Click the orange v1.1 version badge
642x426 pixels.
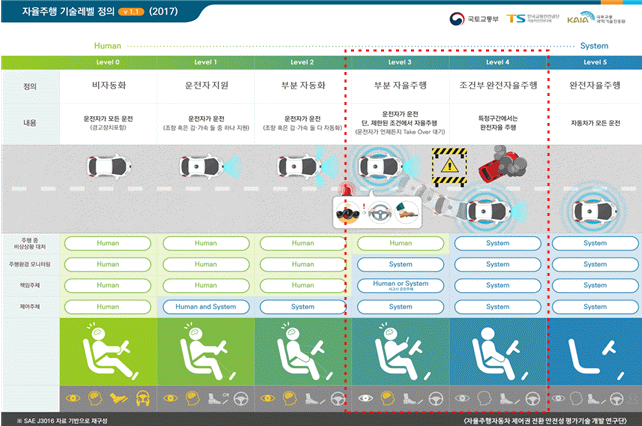pos(131,12)
